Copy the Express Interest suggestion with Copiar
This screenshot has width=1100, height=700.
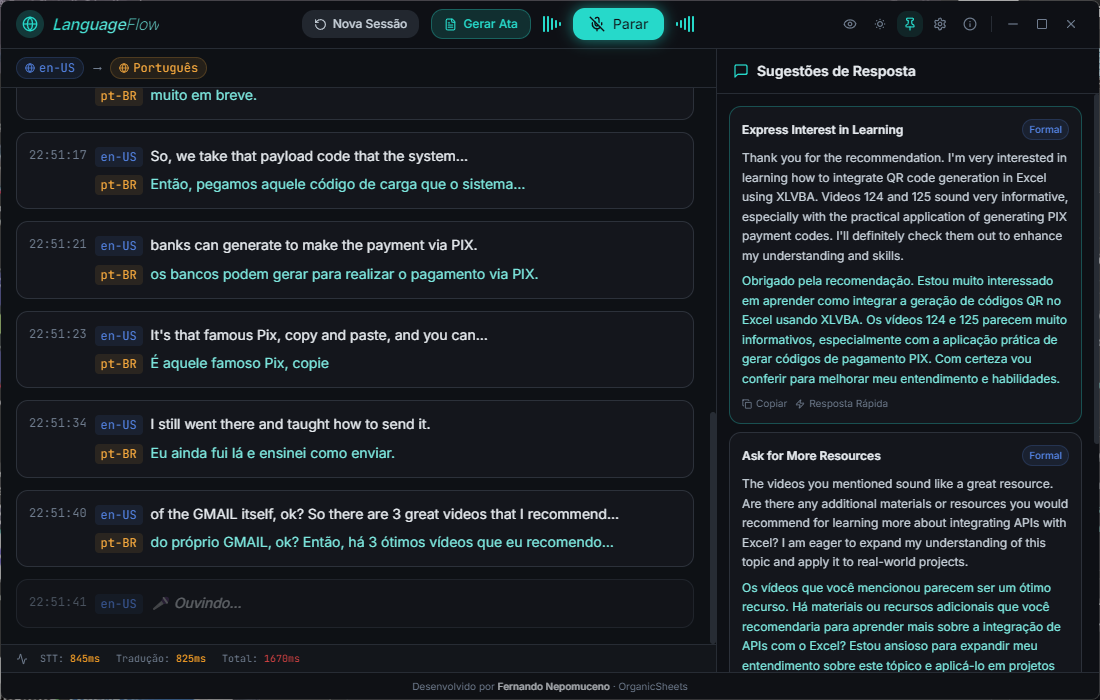pyautogui.click(x=764, y=403)
